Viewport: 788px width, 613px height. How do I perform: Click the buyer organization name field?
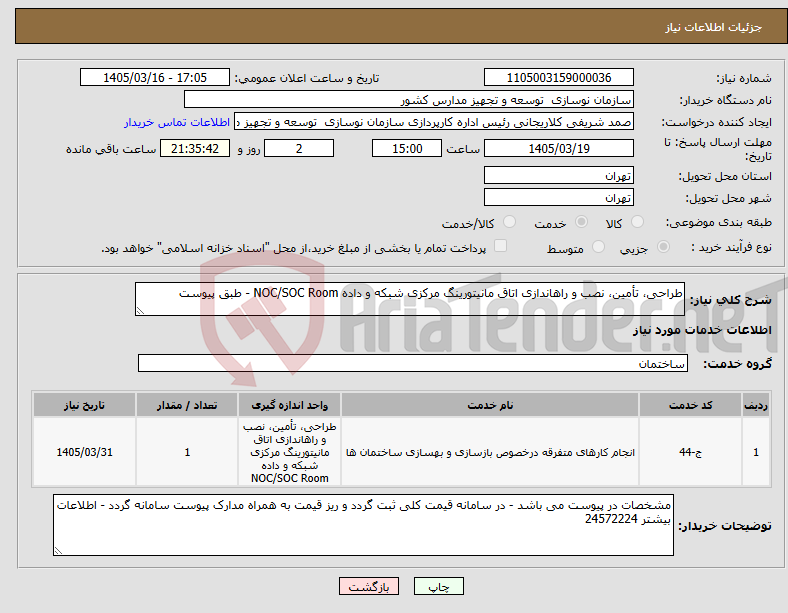[x=409, y=100]
